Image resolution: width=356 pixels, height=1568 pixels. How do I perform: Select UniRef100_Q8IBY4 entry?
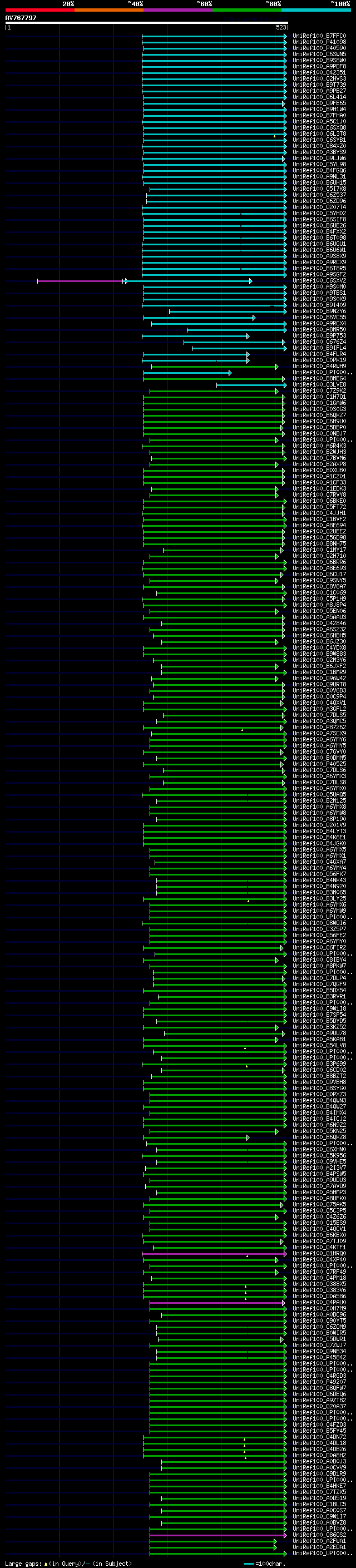[x=319, y=960]
